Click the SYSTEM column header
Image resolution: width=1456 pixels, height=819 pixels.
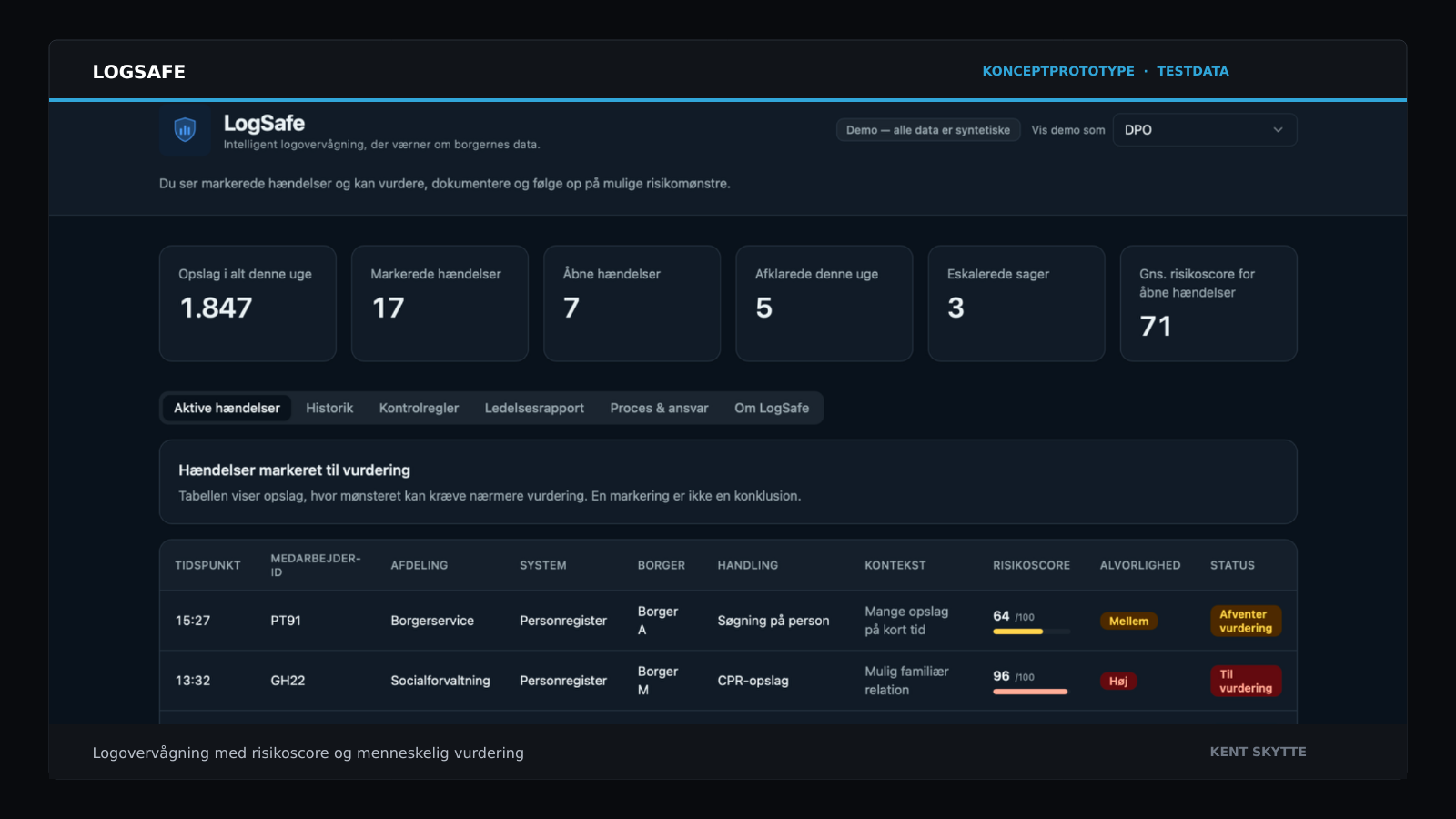[542, 566]
